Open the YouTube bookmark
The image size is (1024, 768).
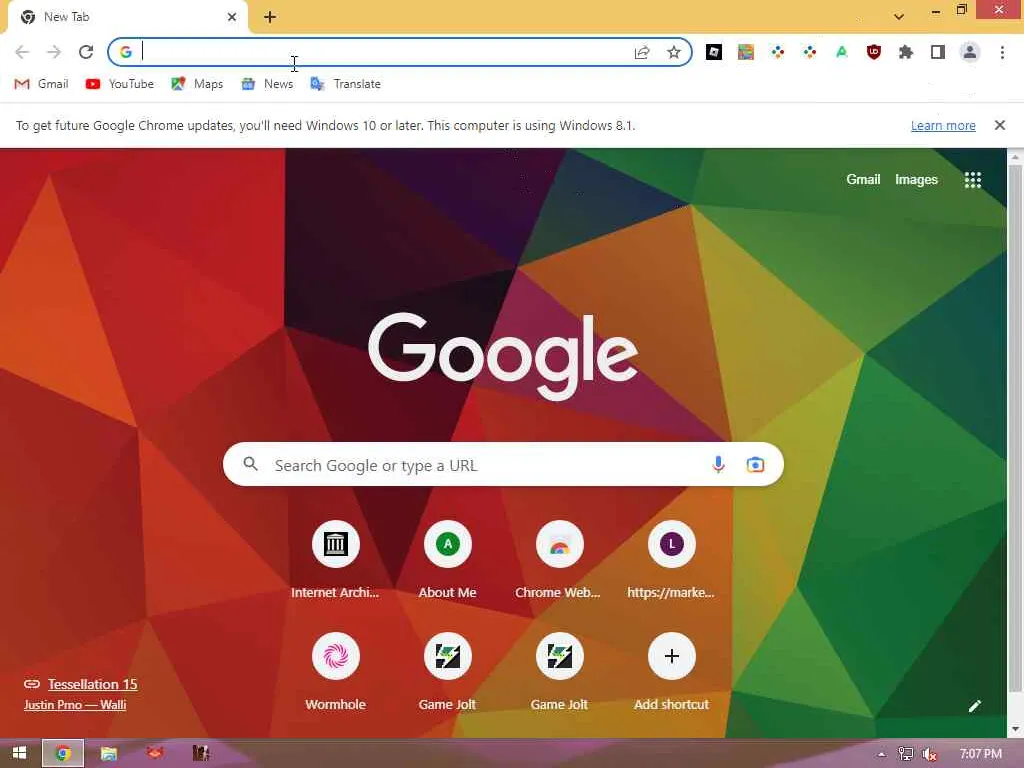120,84
